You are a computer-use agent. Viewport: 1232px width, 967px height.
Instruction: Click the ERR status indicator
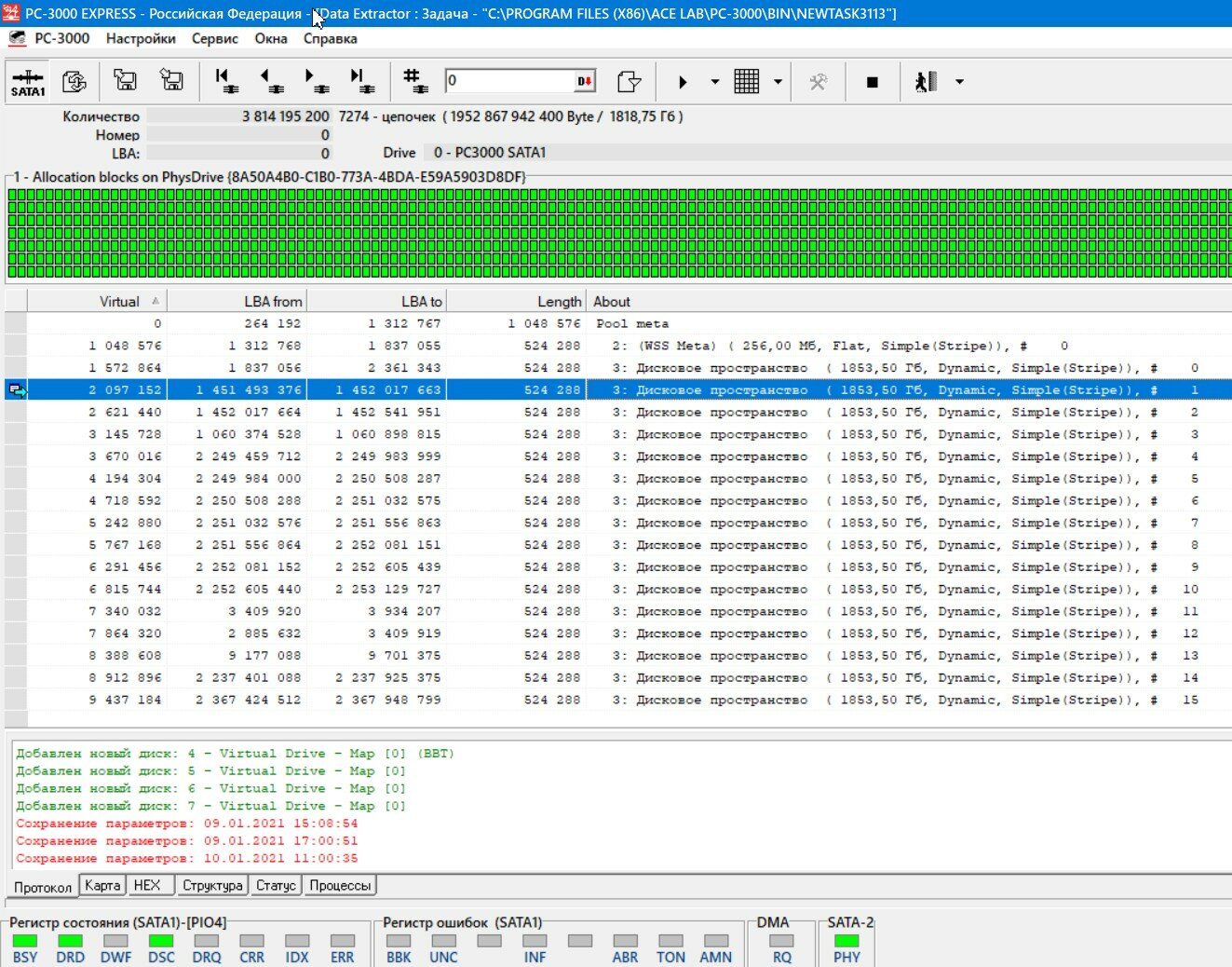coord(343,941)
